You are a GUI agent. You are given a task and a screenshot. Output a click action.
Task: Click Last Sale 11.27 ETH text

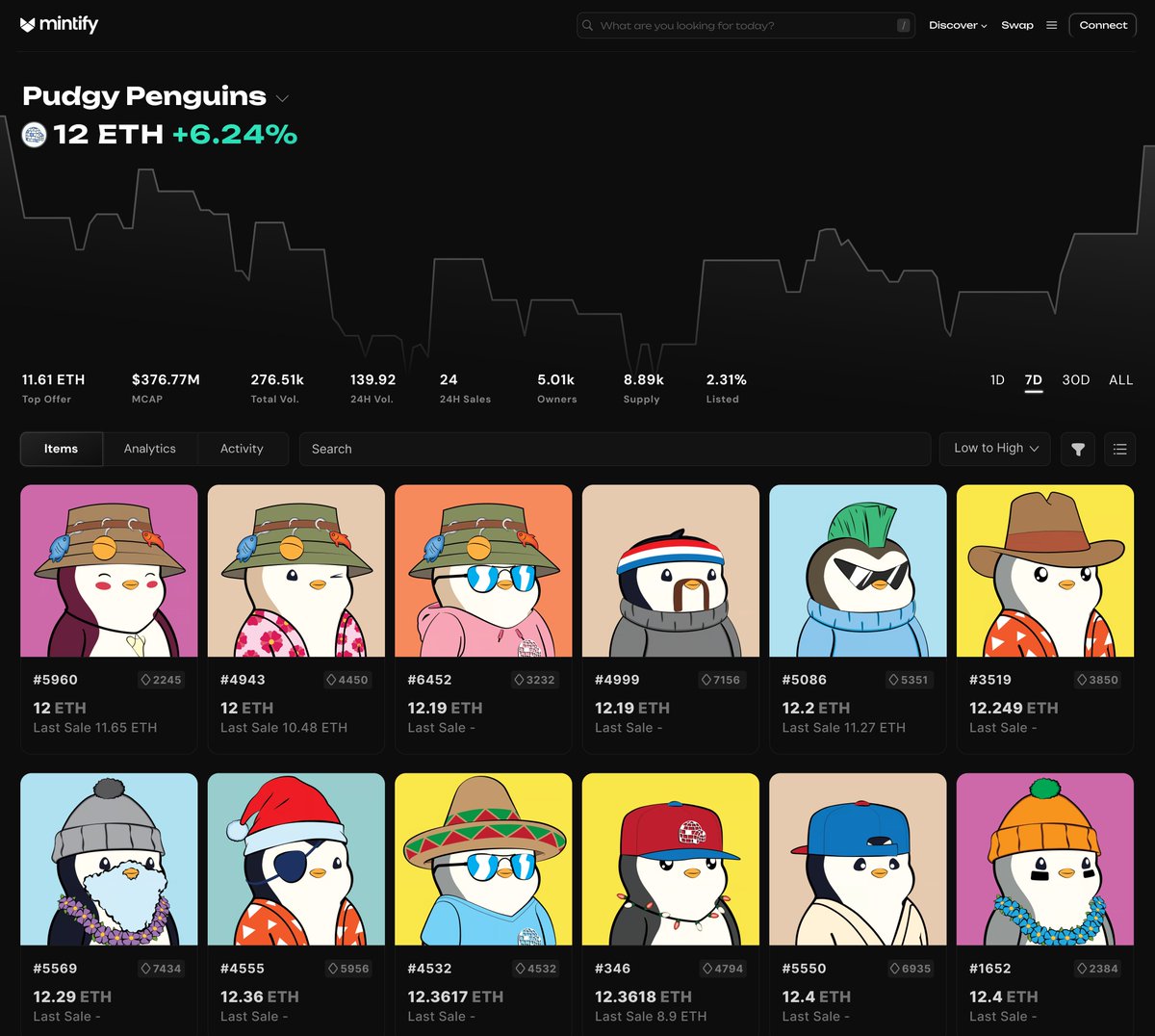[x=844, y=728]
